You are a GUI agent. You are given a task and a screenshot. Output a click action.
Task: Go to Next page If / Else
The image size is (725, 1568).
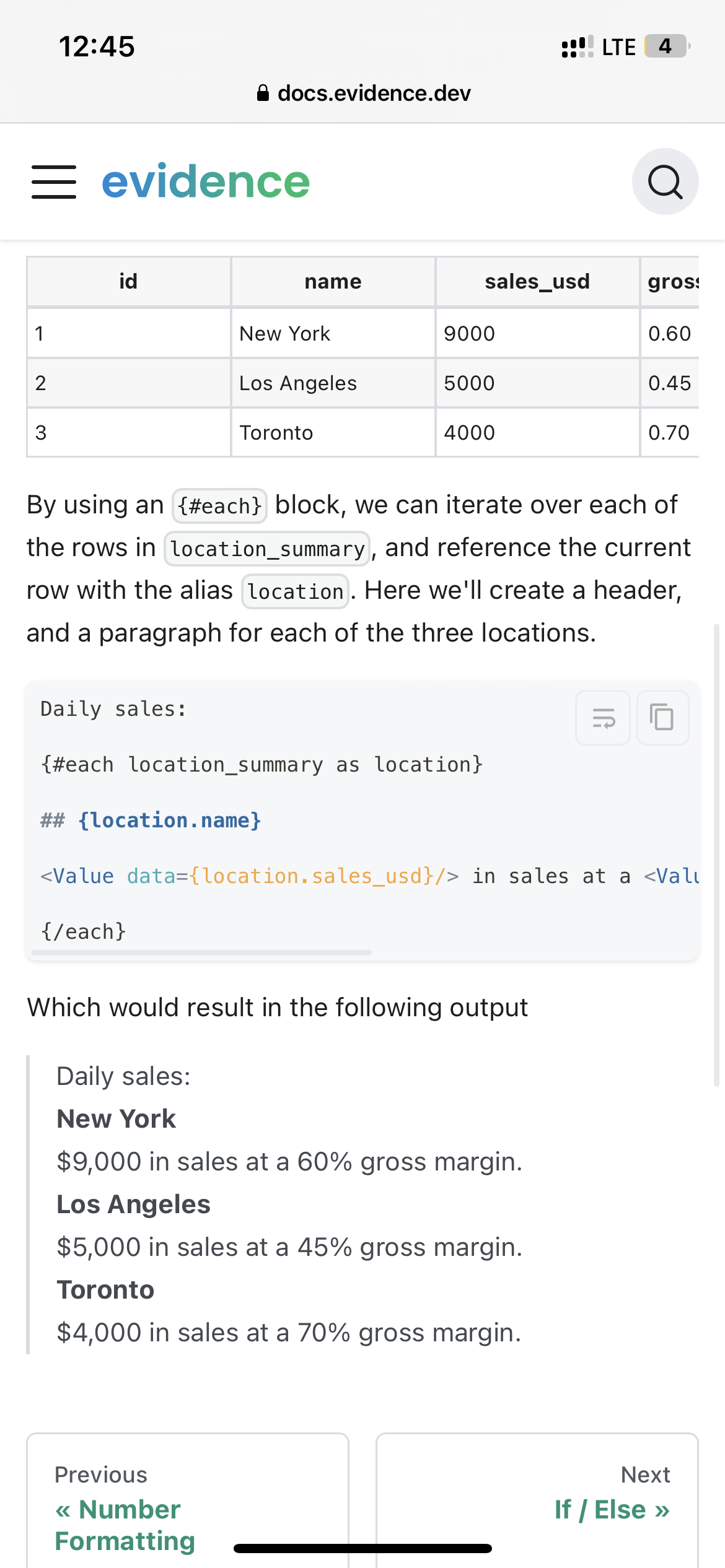pyautogui.click(x=610, y=1510)
